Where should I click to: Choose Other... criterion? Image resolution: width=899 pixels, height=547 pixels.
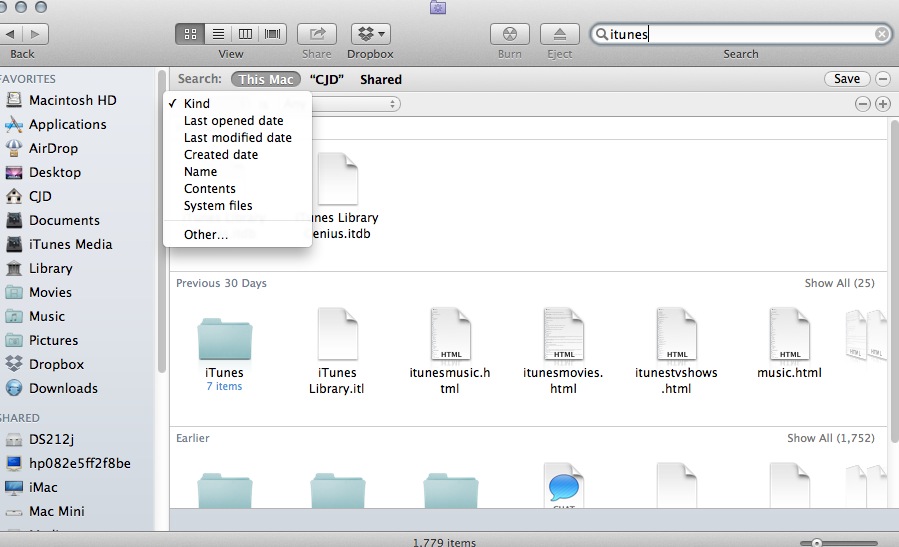(x=237, y=235)
